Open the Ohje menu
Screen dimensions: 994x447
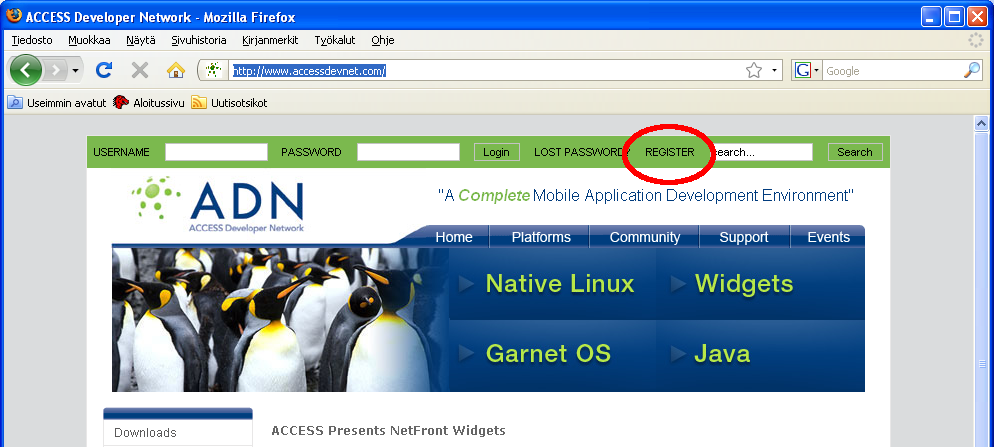383,40
